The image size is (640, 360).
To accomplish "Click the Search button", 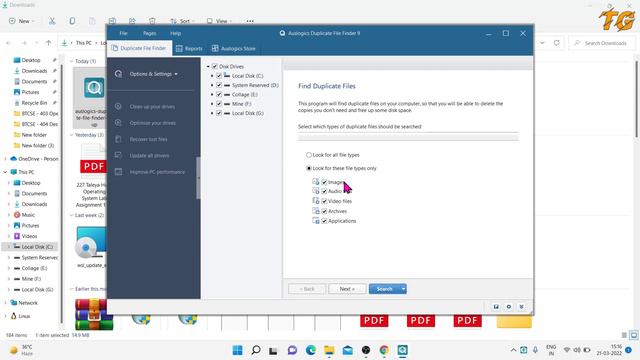I will pyautogui.click(x=384, y=289).
